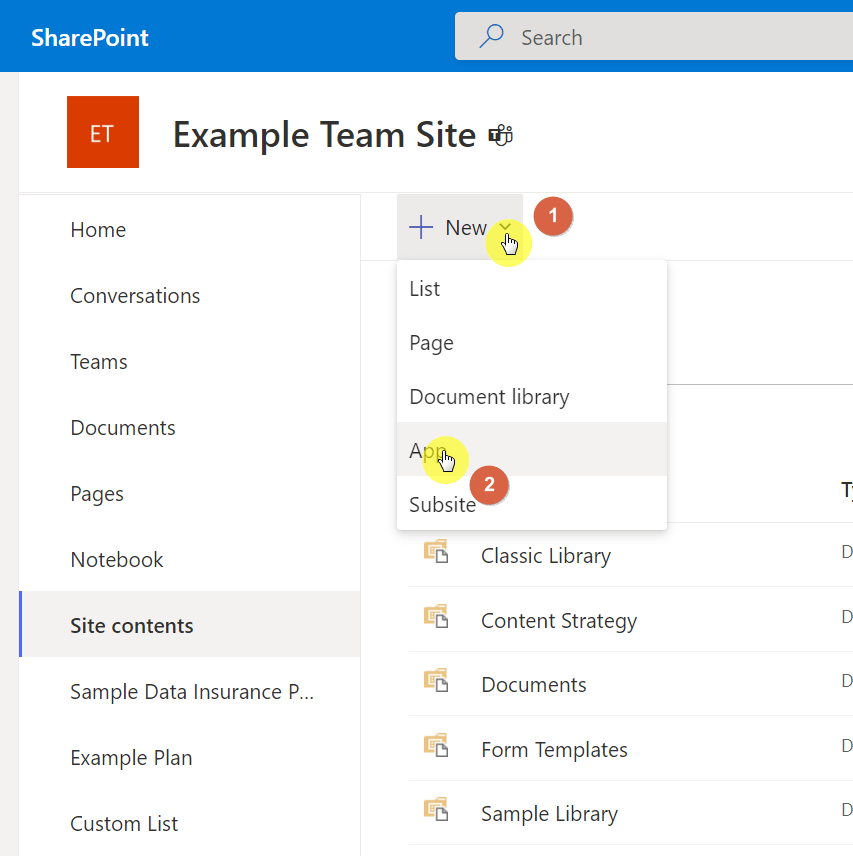Choose Page from the New menu
Image resolution: width=853 pixels, height=856 pixels.
tap(532, 343)
